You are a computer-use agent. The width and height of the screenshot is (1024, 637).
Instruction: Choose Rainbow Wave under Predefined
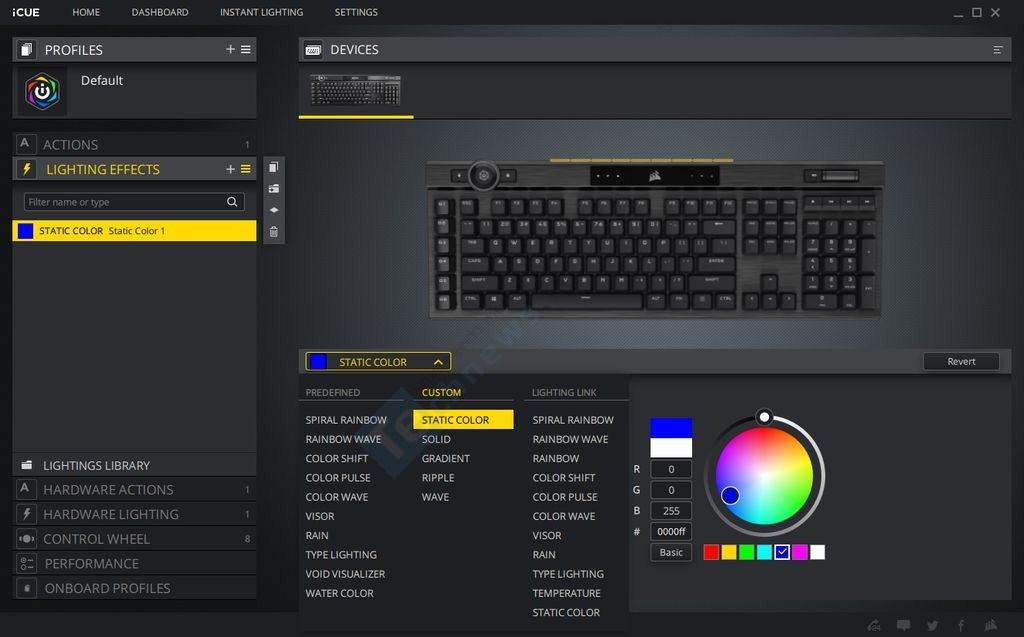343,439
